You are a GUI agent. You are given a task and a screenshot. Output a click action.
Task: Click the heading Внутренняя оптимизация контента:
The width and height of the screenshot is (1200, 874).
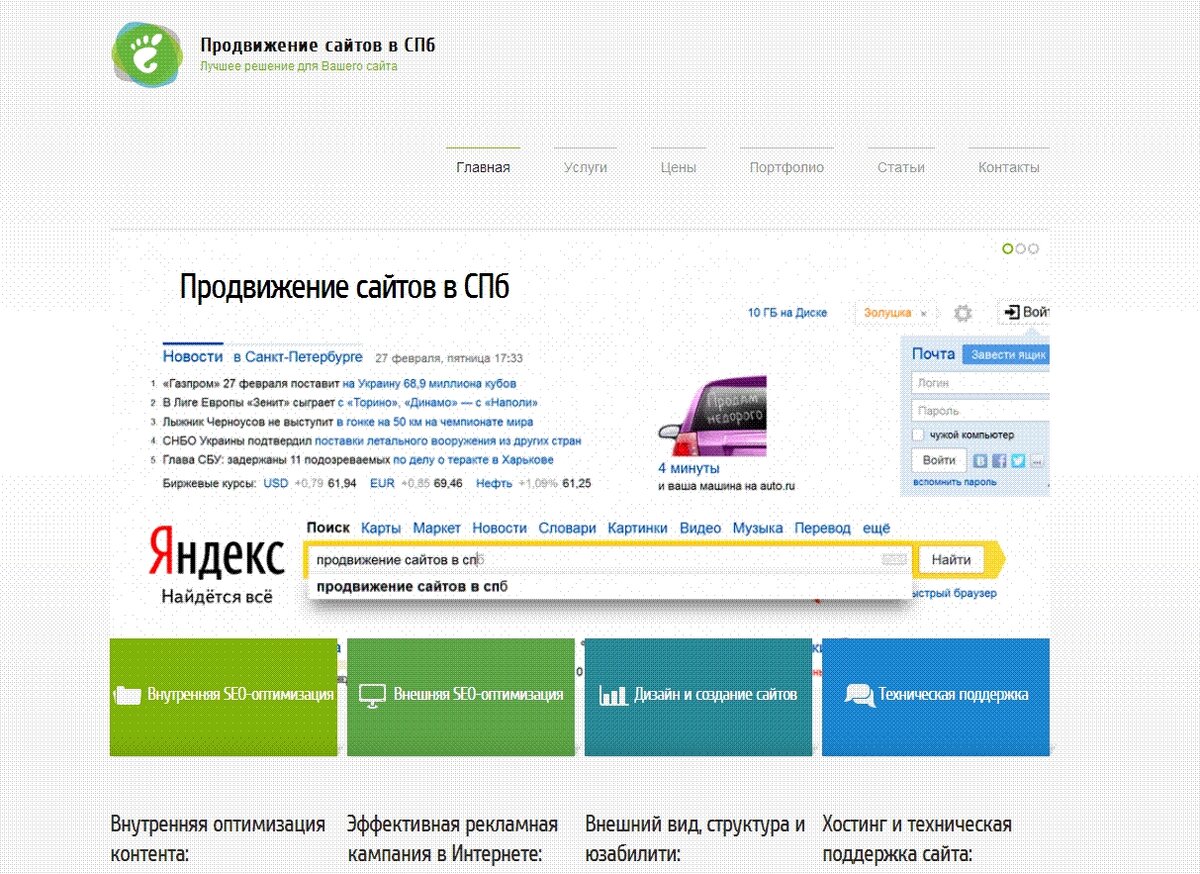[218, 840]
